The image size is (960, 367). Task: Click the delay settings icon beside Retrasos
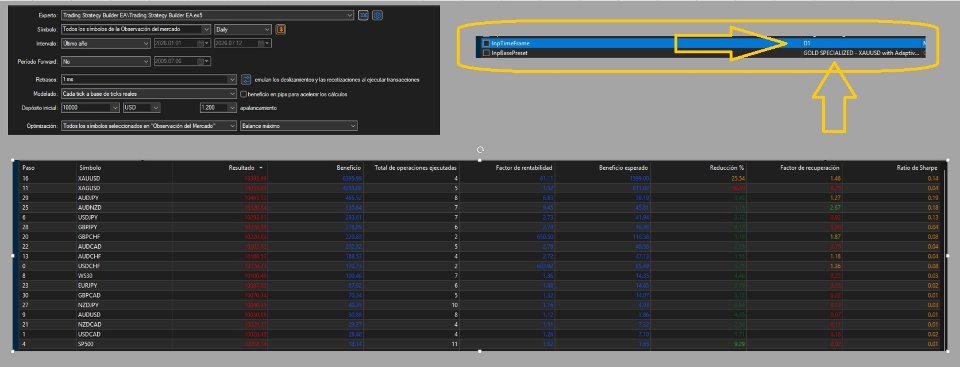click(x=246, y=80)
